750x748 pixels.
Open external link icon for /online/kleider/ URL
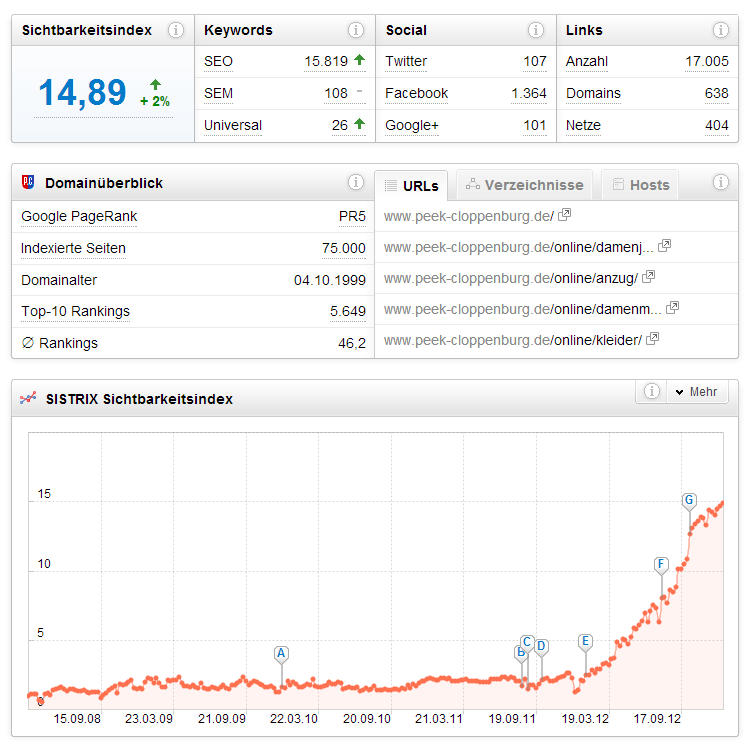pyautogui.click(x=653, y=340)
